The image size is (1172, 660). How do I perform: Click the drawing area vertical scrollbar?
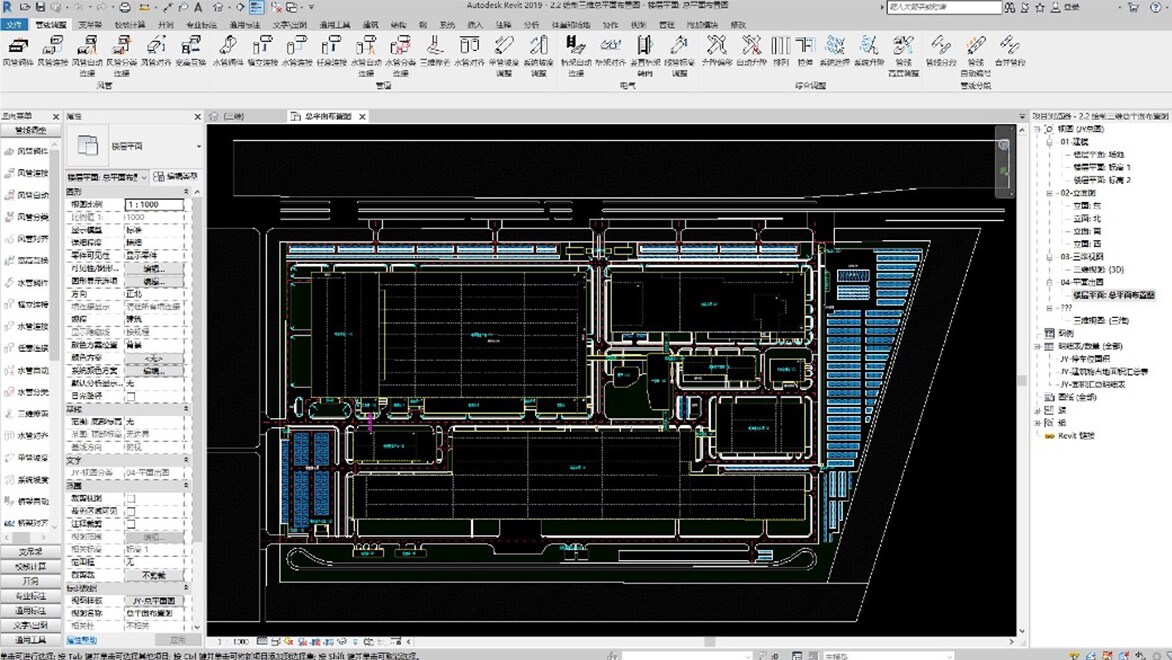pos(1022,381)
